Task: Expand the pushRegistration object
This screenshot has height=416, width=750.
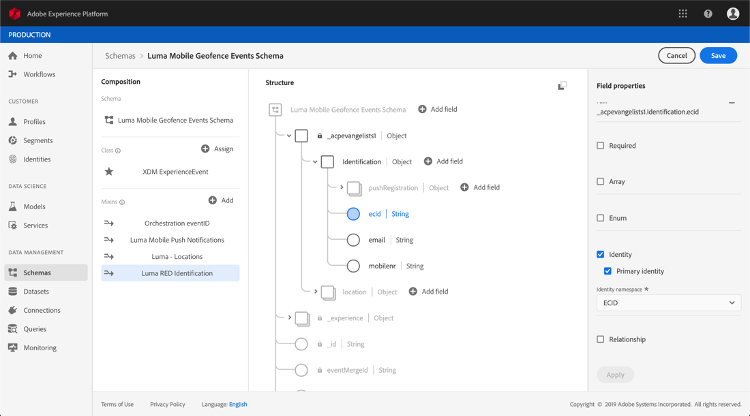Action: [342, 187]
